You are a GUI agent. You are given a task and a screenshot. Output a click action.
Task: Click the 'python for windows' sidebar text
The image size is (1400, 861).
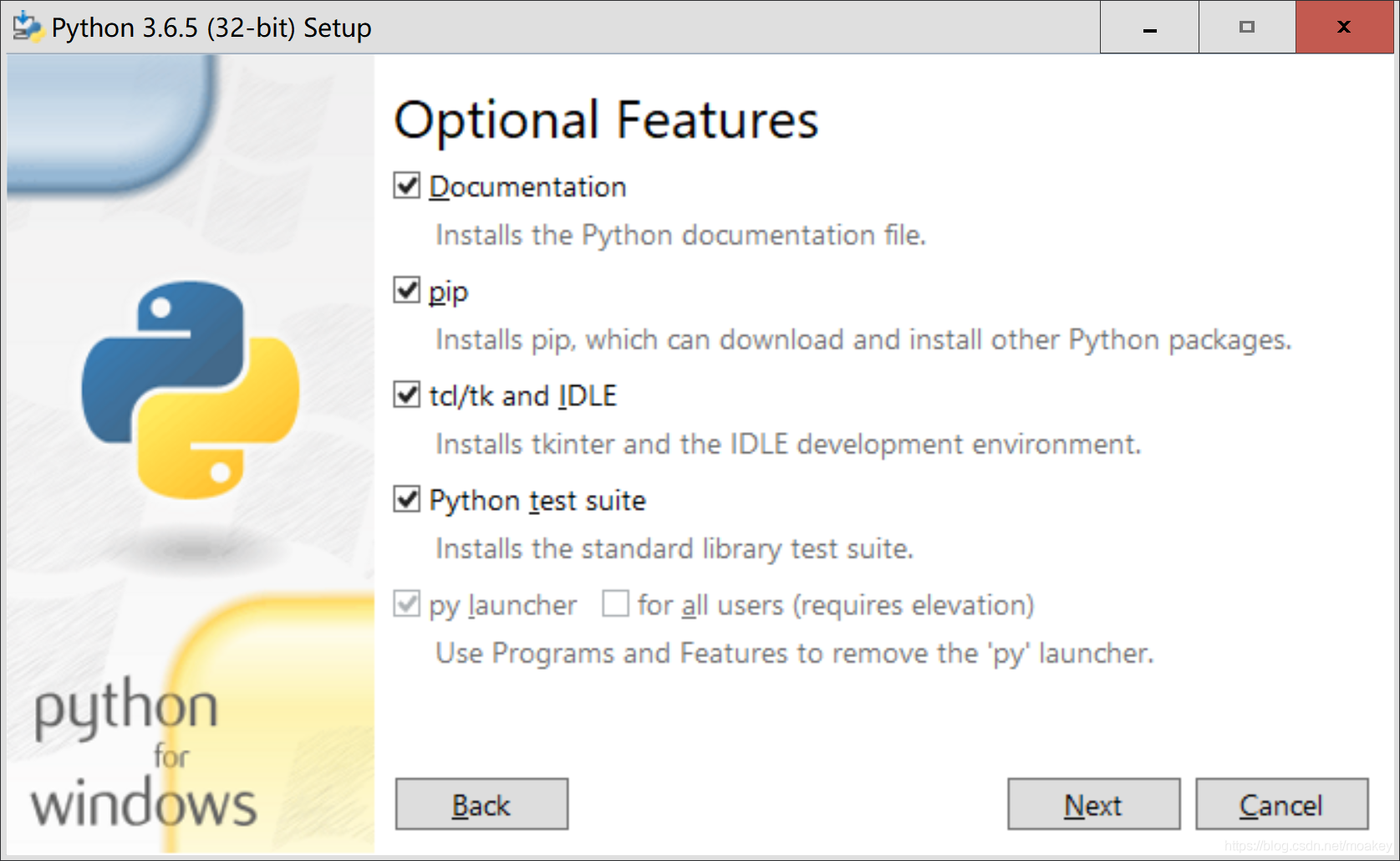click(144, 752)
